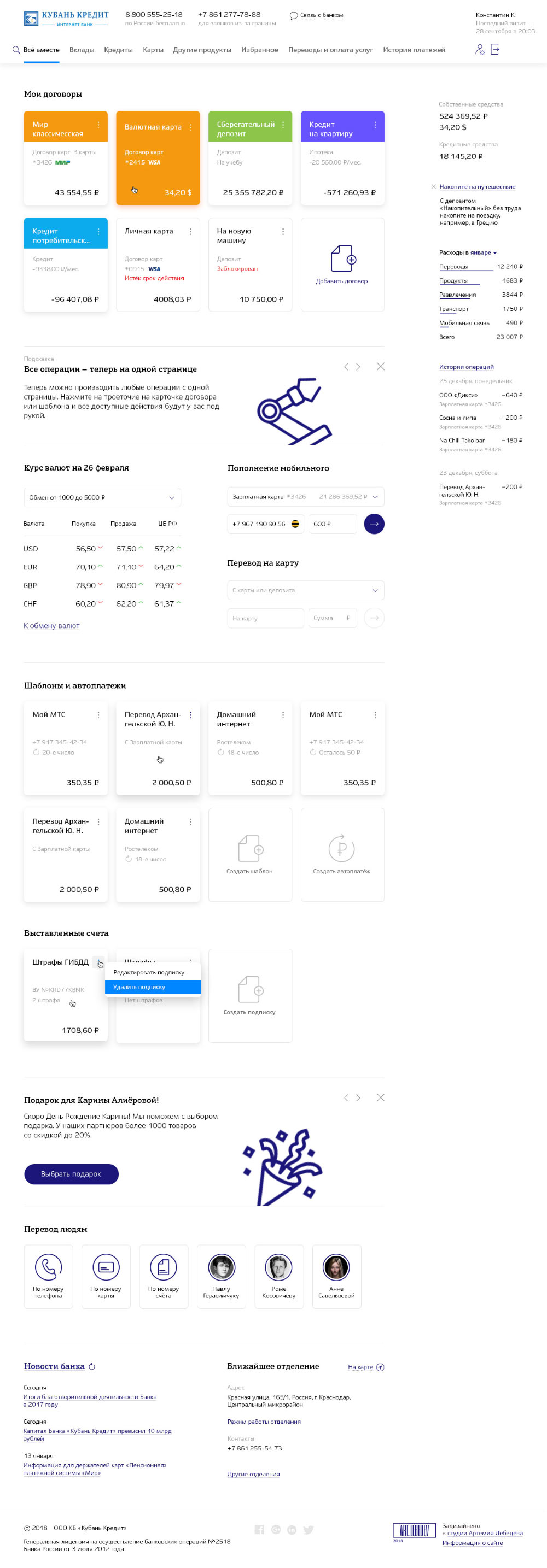
Task: Expand the exchange amount range dropdown
Action: 171,497
